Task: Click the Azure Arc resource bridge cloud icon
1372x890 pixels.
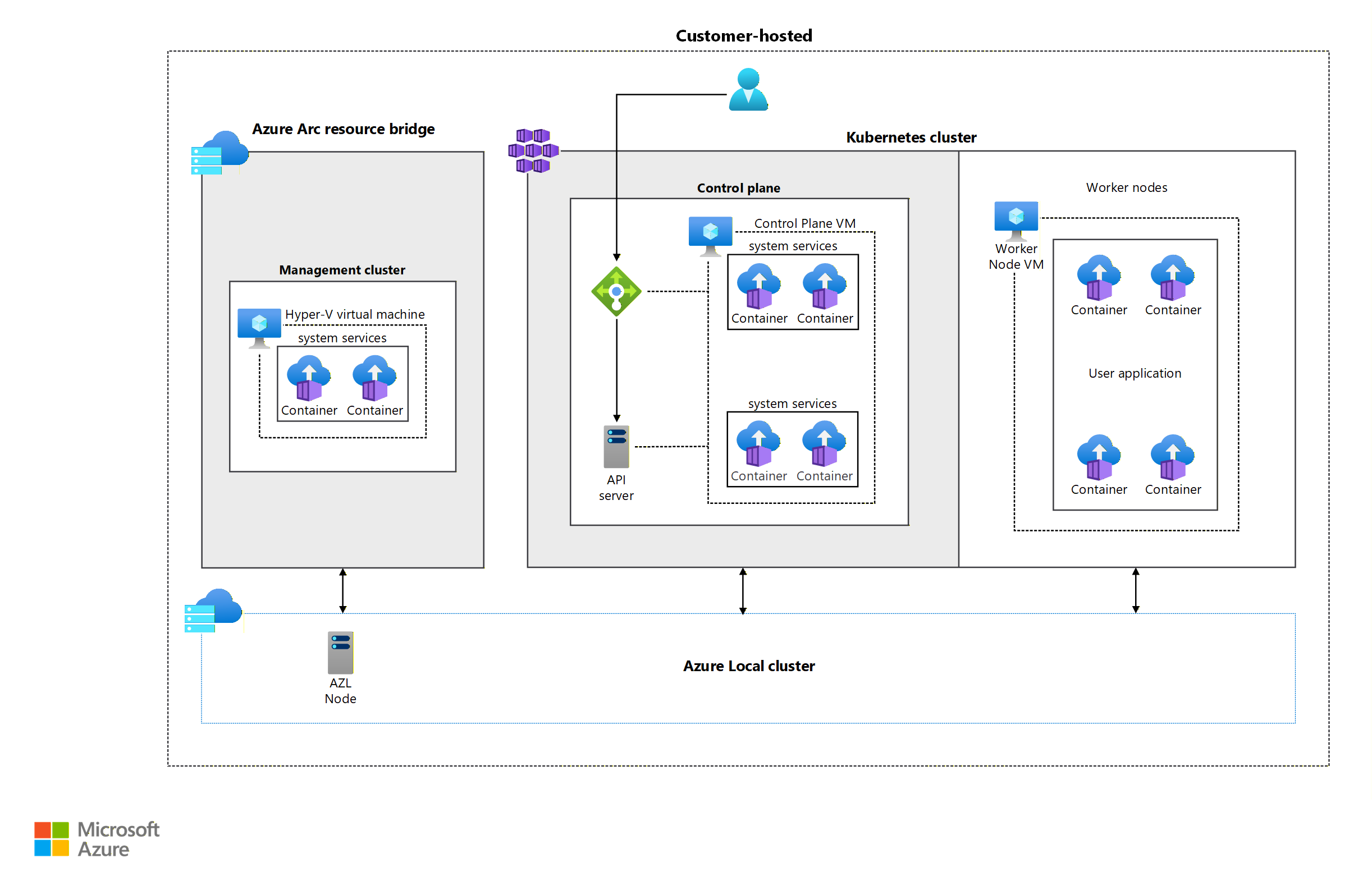Action: coord(219,152)
